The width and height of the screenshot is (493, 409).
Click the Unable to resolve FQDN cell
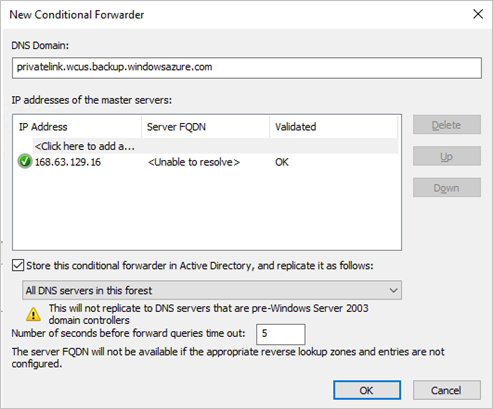point(194,162)
